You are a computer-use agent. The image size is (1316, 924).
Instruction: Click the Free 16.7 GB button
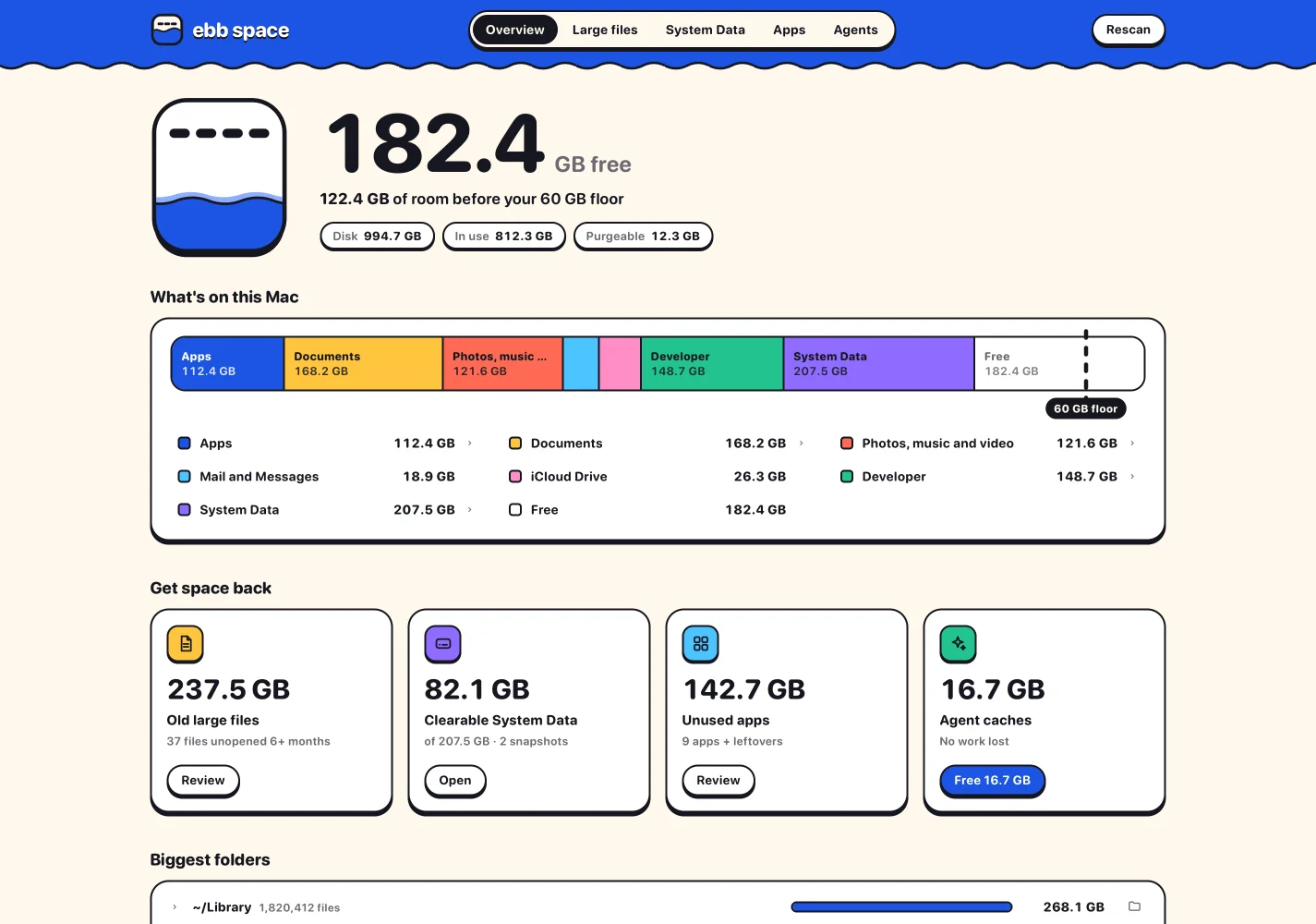[993, 781]
